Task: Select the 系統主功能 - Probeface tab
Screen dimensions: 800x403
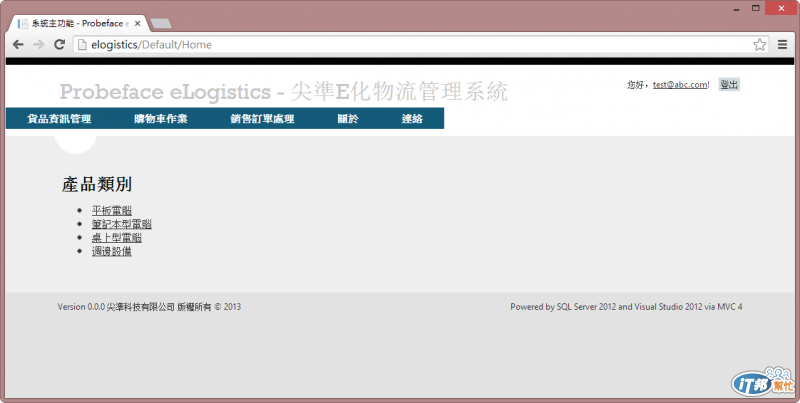Action: (77, 23)
